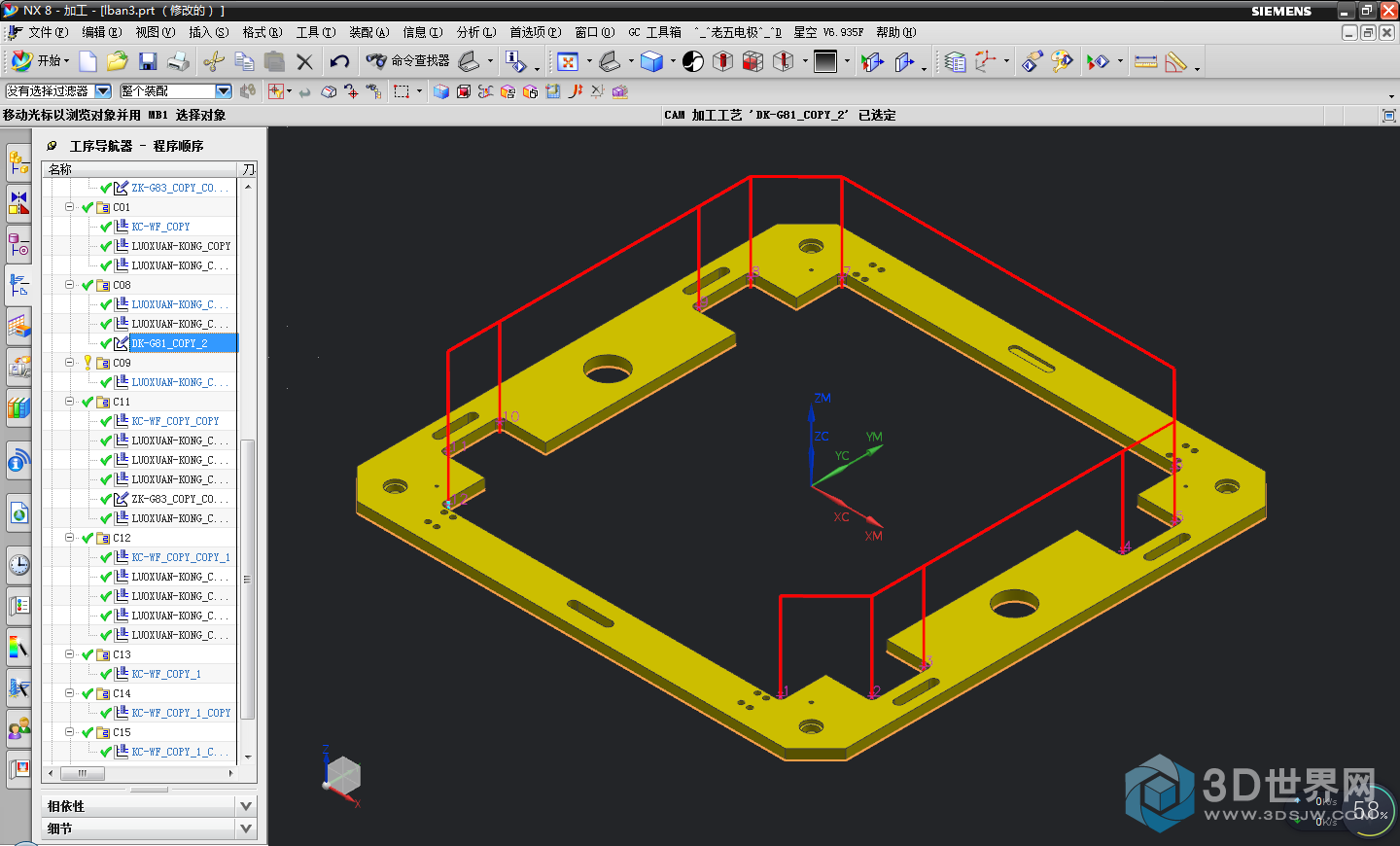Expand the 相依性 panel
1400x846 pixels.
click(x=149, y=806)
